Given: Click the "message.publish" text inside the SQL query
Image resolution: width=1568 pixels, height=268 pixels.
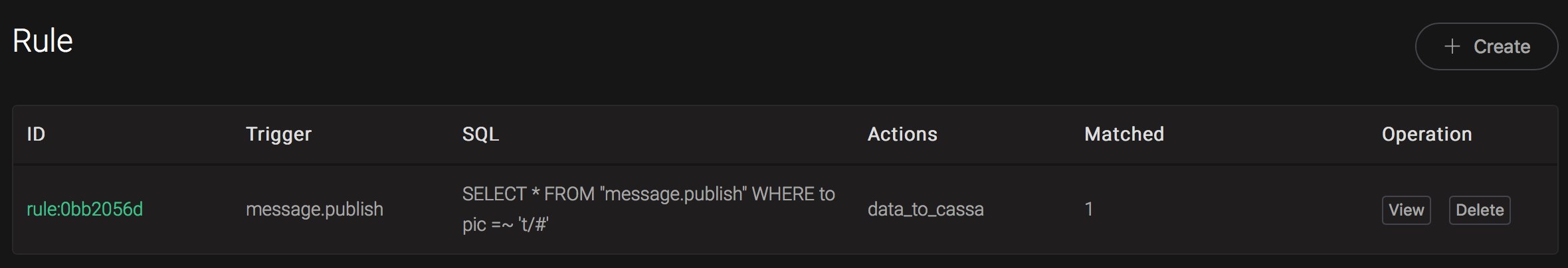Looking at the screenshot, I should point(673,194).
